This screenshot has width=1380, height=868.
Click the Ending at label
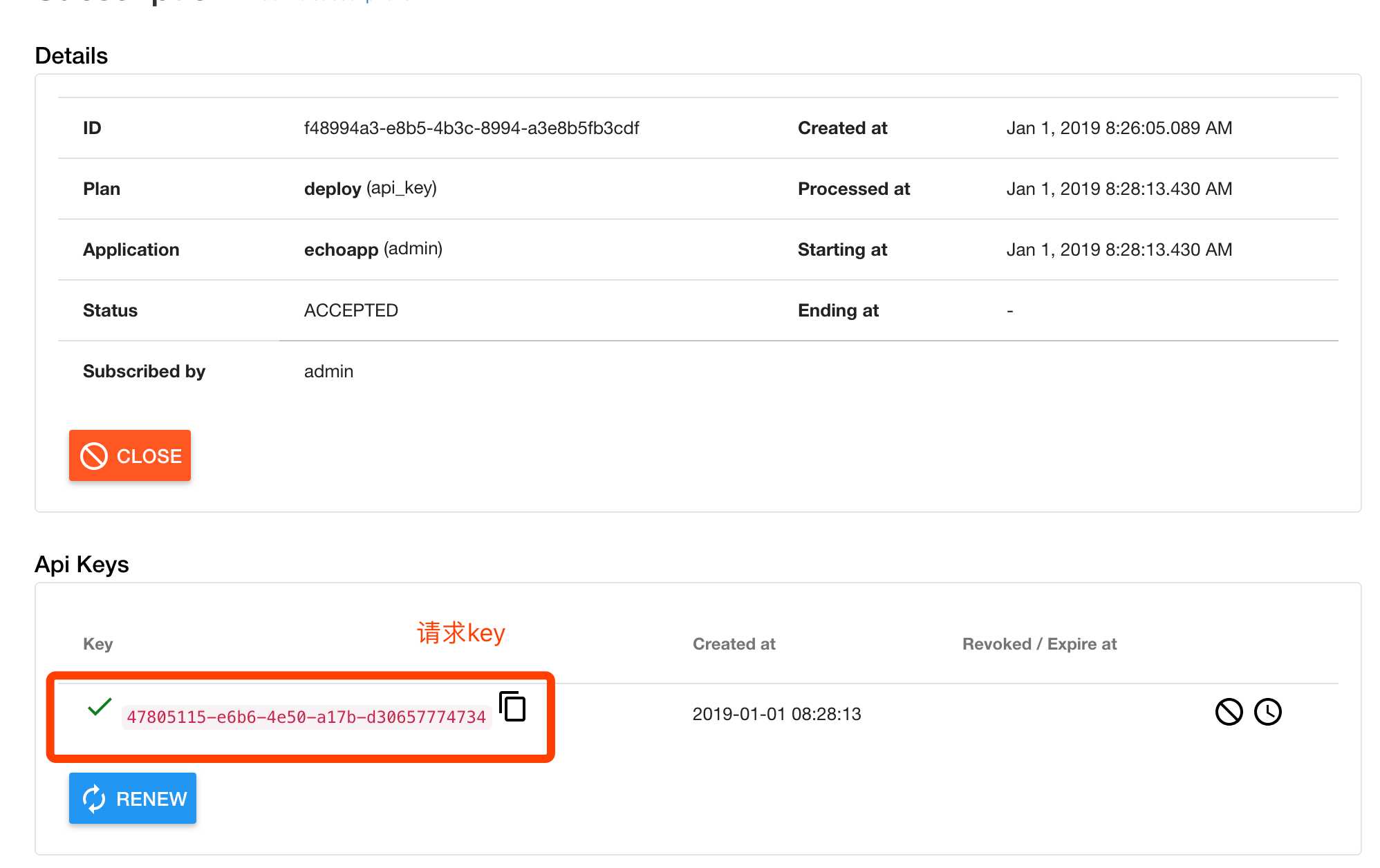pyautogui.click(x=838, y=310)
